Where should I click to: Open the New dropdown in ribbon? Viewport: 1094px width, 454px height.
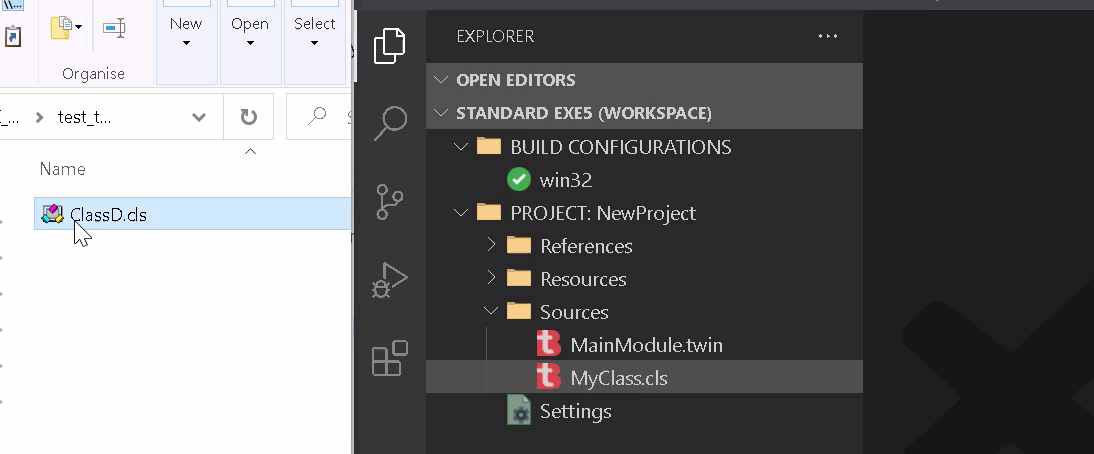click(186, 33)
